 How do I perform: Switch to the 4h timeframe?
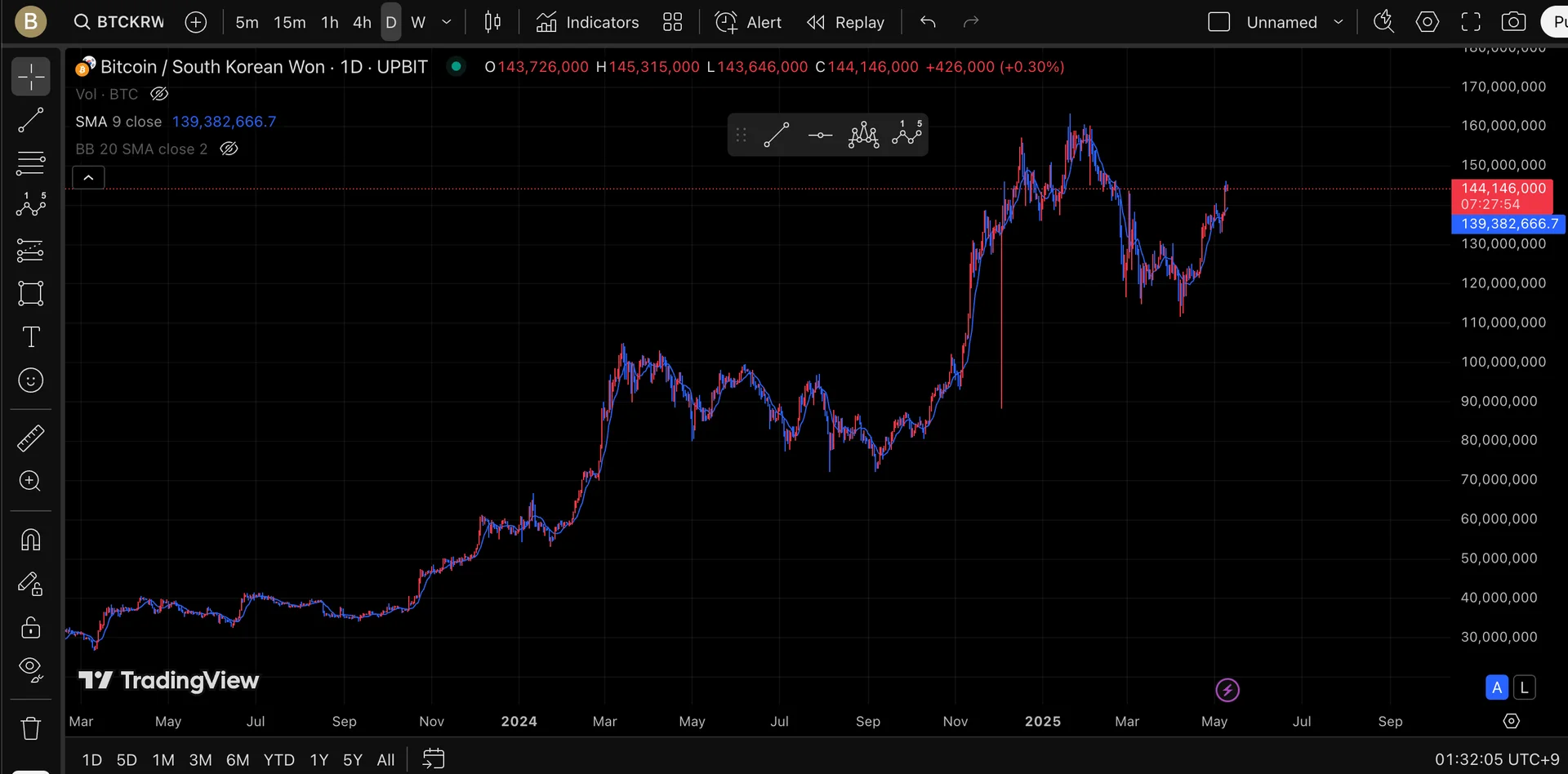pos(362,22)
